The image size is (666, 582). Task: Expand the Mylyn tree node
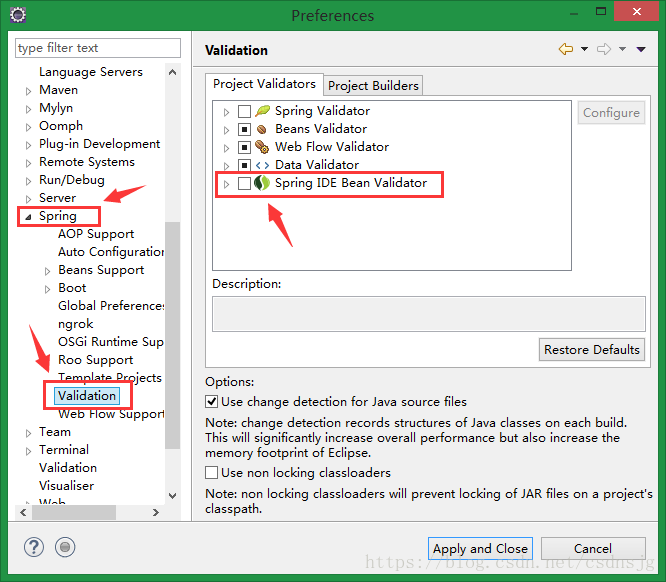point(28,109)
